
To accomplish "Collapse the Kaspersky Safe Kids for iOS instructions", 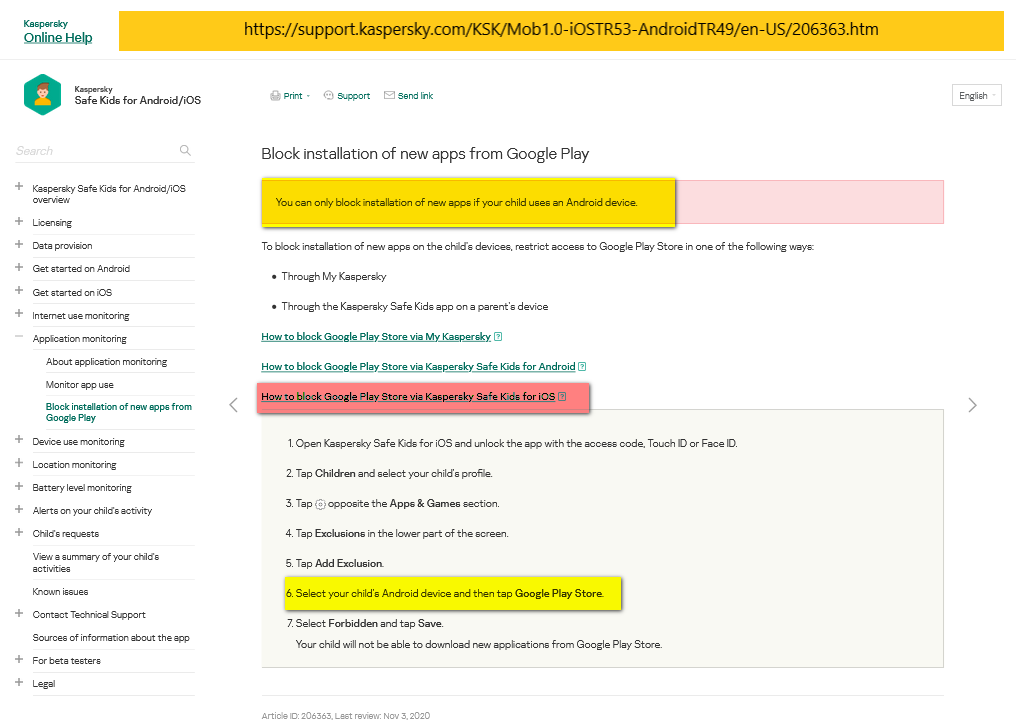I will pos(408,397).
